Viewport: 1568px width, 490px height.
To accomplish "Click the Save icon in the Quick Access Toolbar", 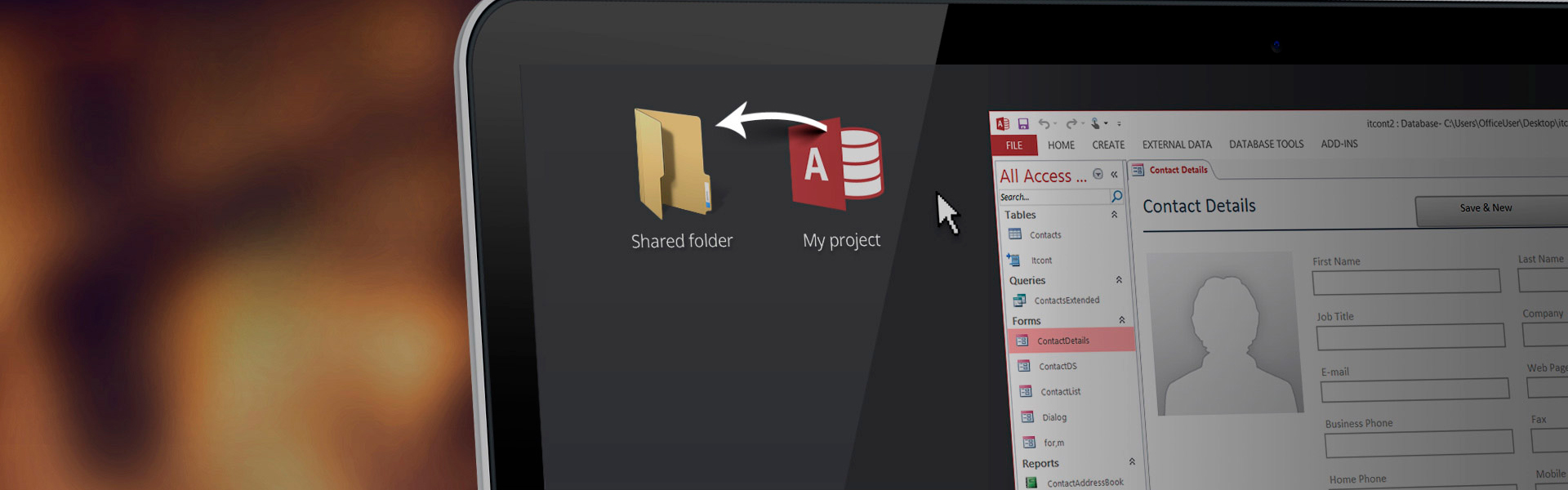I will 1022,124.
